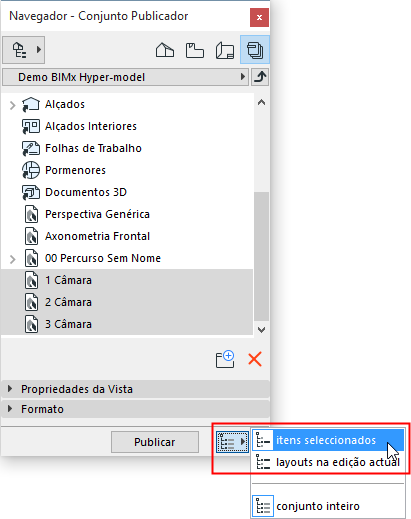
Task: Select the Alçados Interiores label
Action: point(91,126)
